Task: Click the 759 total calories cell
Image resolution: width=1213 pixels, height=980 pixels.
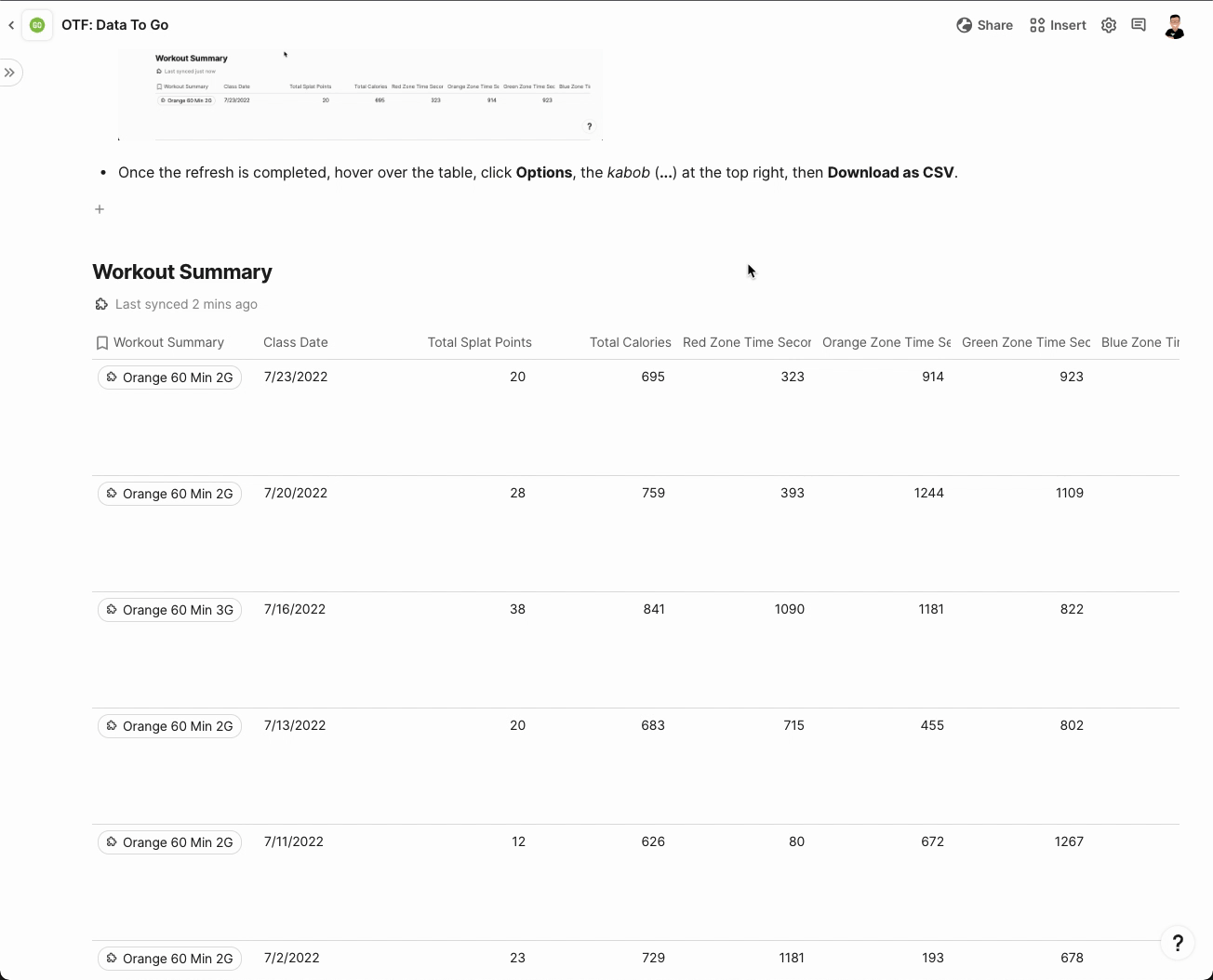Action: [x=653, y=493]
